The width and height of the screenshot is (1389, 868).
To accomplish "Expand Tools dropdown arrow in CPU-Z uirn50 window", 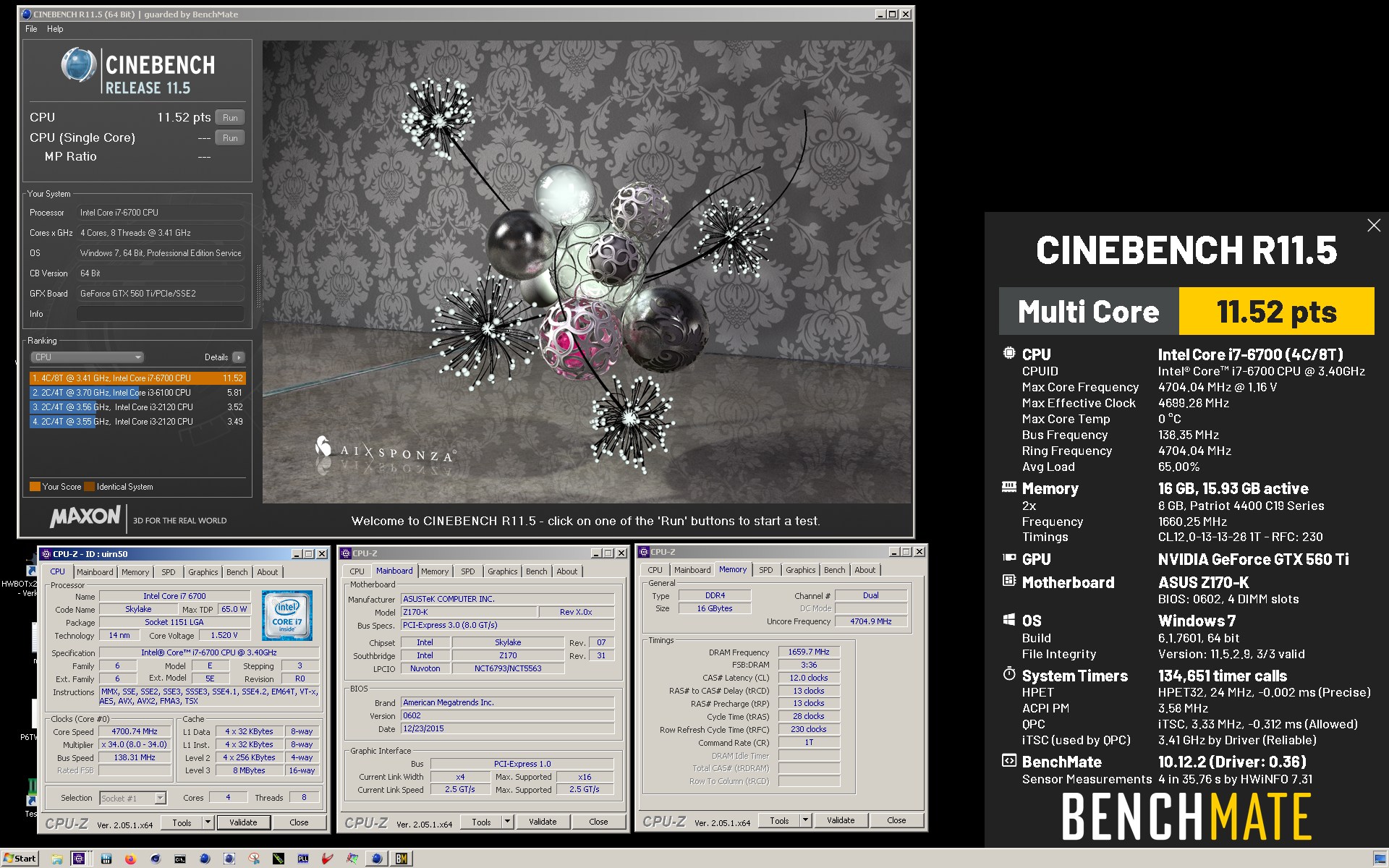I will 208,822.
